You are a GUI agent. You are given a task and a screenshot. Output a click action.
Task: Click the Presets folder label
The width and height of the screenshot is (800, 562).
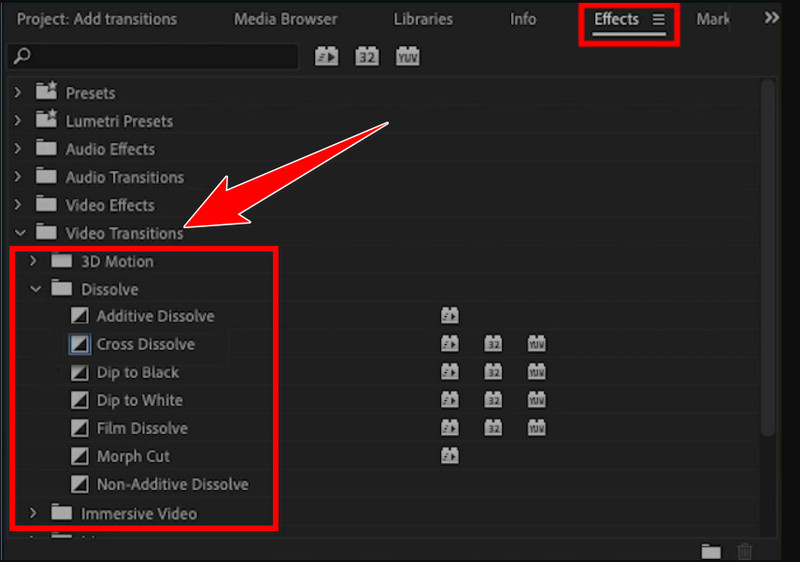click(90, 93)
